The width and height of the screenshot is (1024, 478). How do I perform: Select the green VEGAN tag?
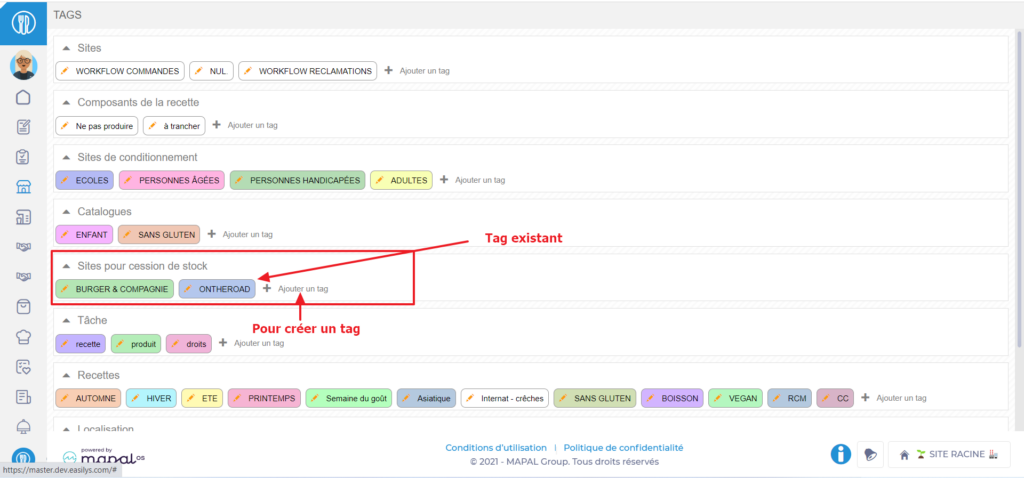[x=735, y=398]
